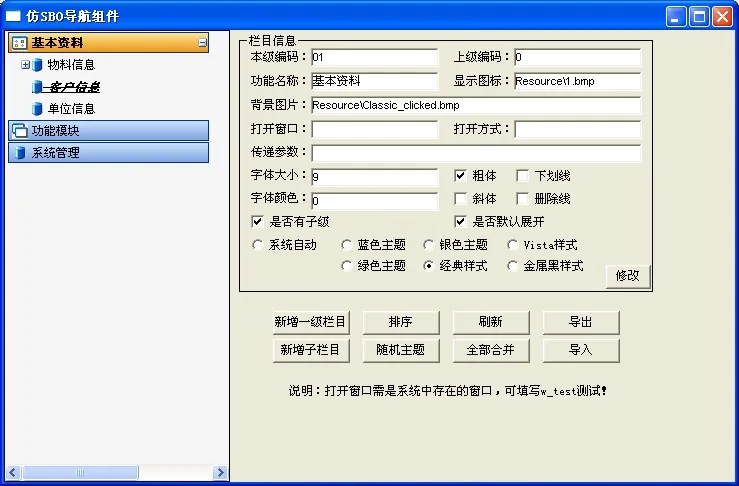Screen dimensions: 739x486
Task: Select the 金属黑样式 radio option
Action: [x=513, y=266]
